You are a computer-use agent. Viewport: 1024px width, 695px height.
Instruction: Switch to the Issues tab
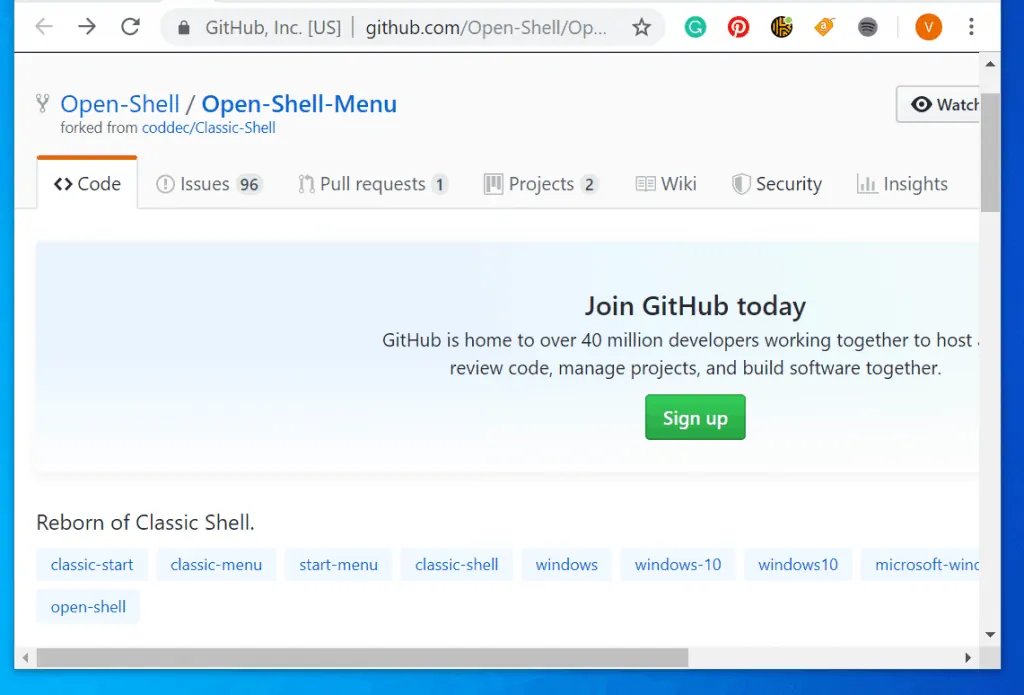click(x=209, y=184)
